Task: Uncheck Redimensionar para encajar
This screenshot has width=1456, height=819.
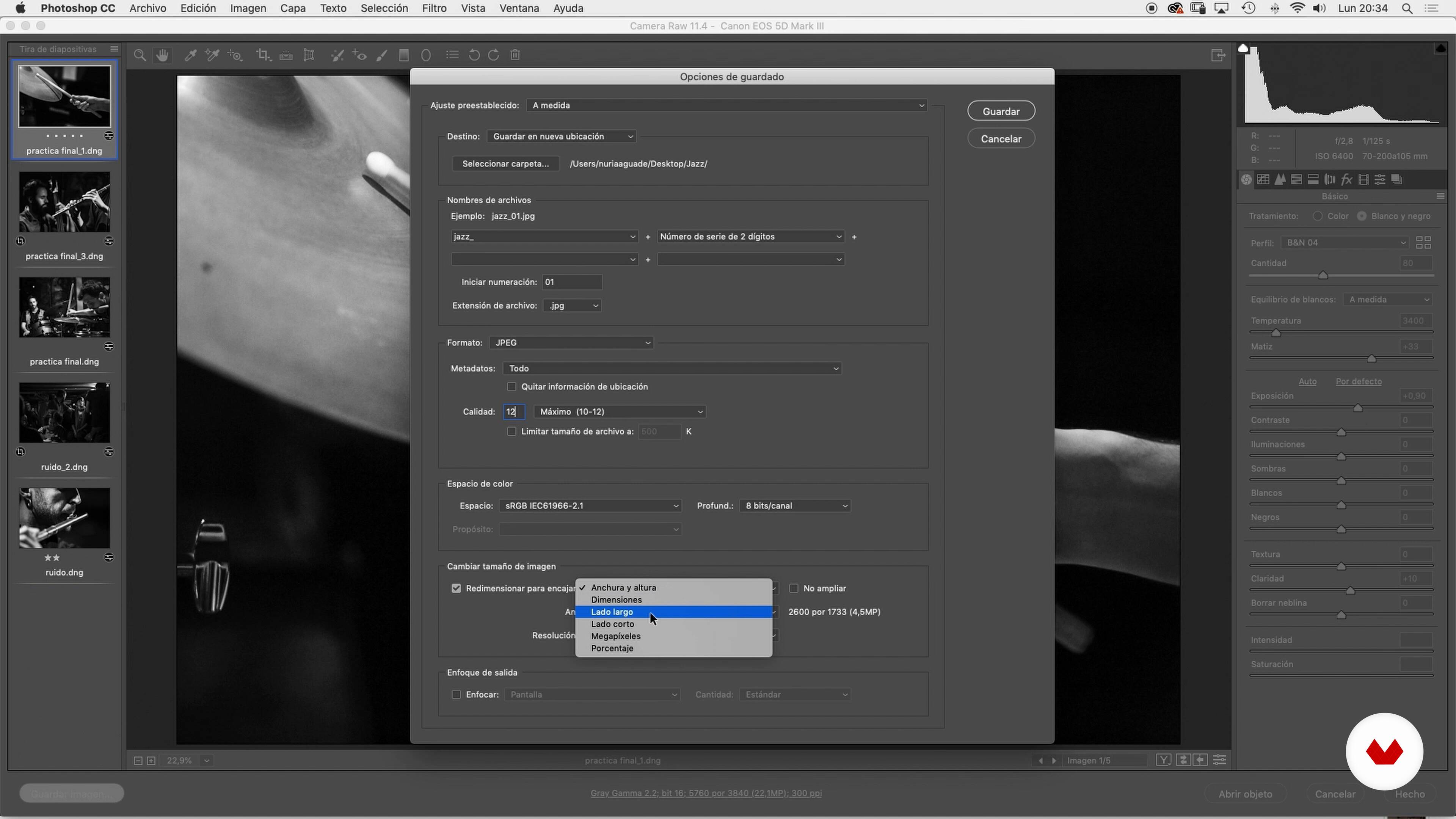Action: (456, 588)
